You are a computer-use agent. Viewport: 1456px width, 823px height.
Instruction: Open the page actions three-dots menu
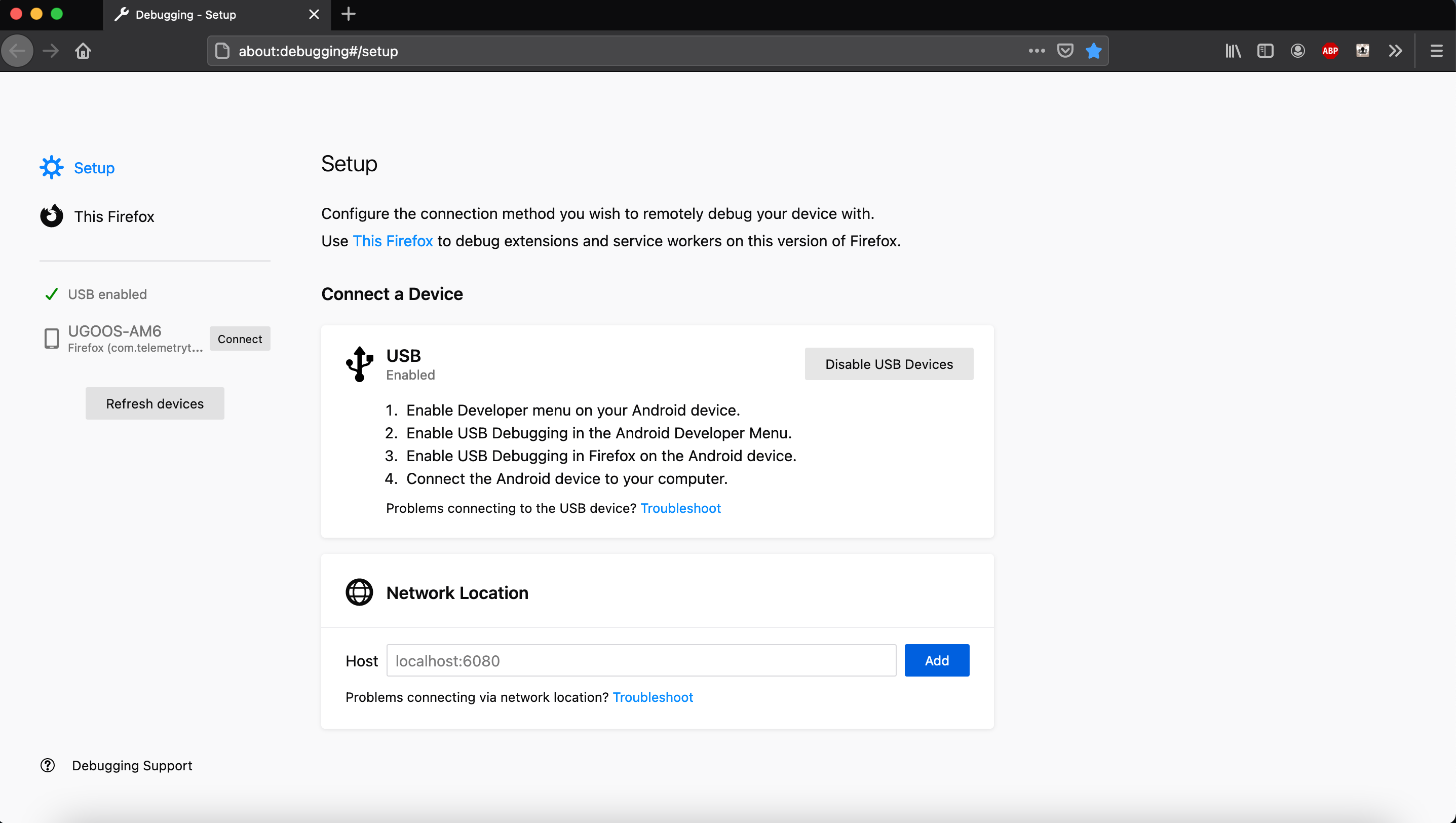click(x=1036, y=51)
